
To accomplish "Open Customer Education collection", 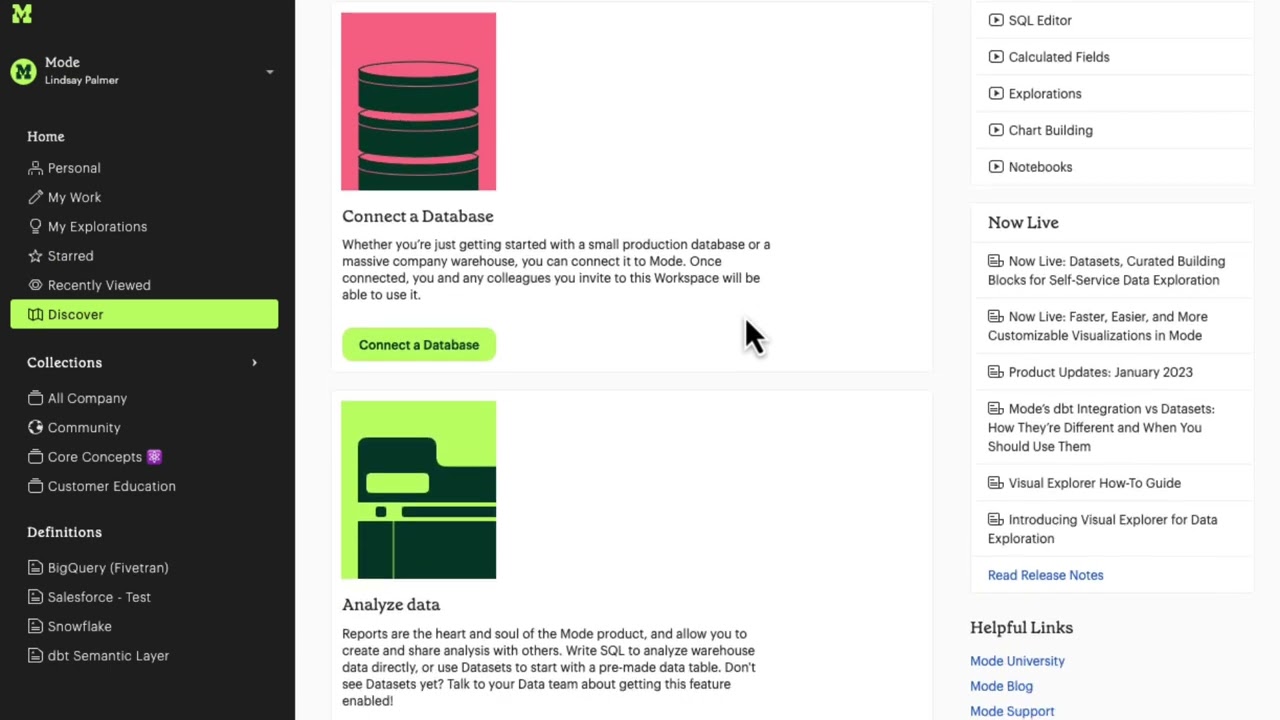I will [111, 486].
